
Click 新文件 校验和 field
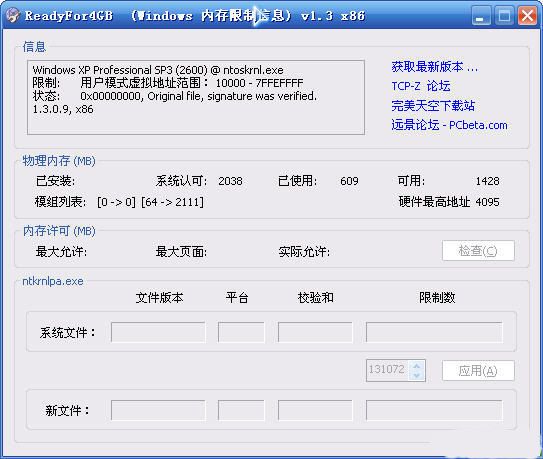point(315,411)
